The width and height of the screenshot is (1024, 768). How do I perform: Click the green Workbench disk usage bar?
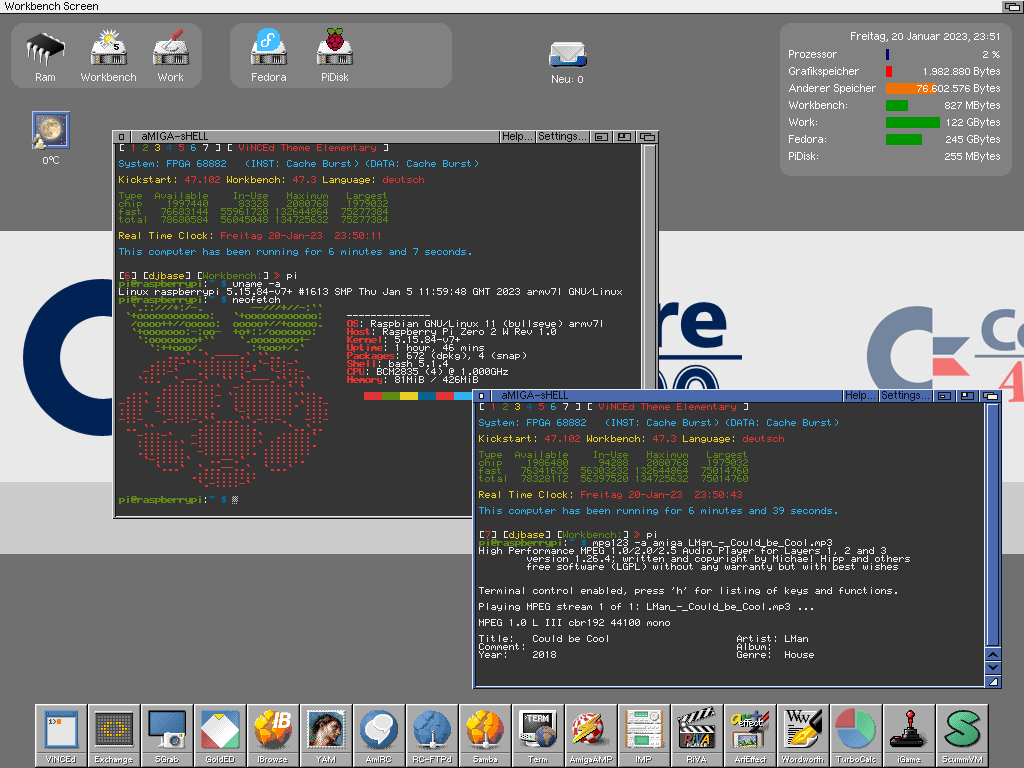click(x=897, y=105)
